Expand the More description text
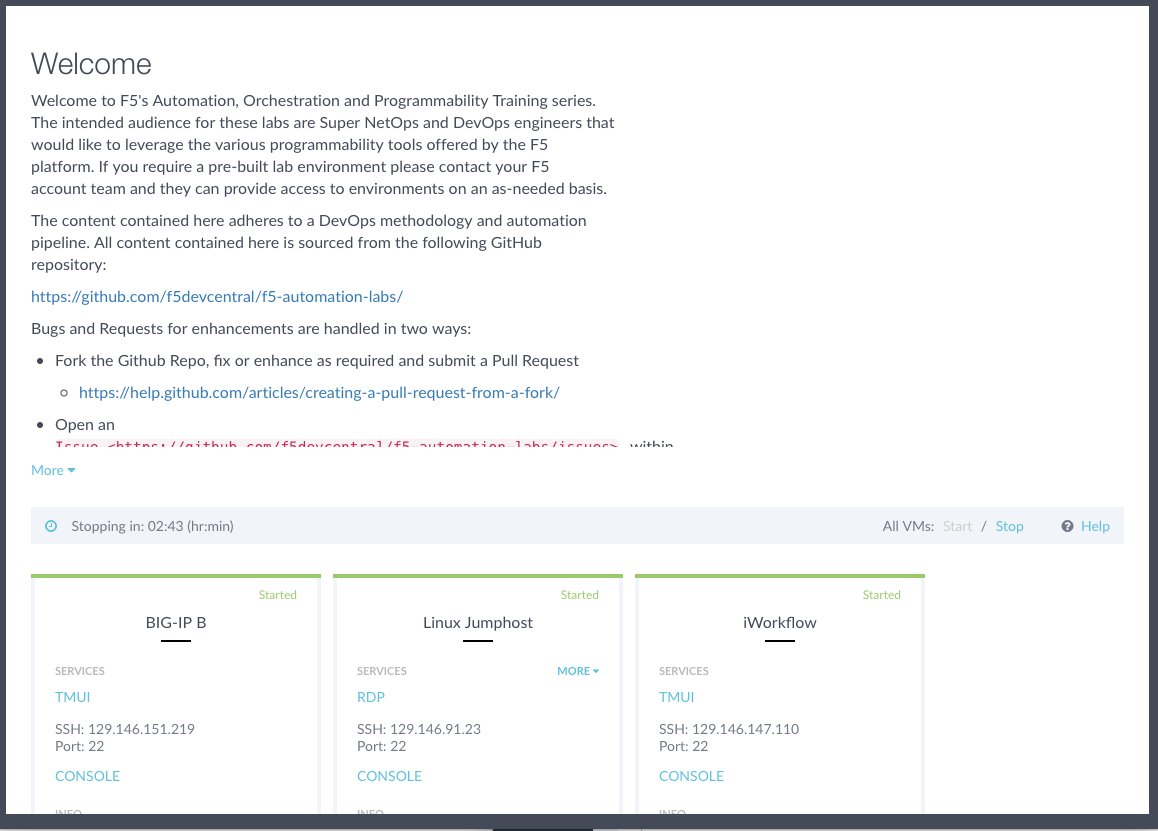This screenshot has width=1158, height=831. 53,470
